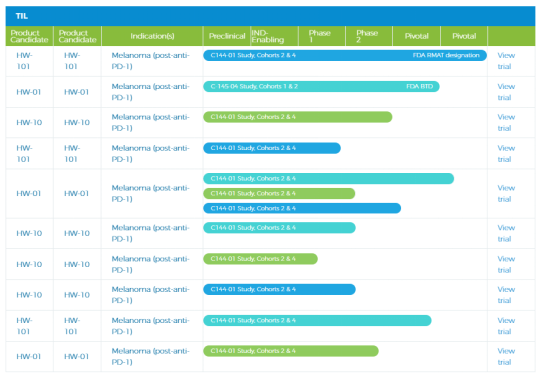Open View trial link for C-145-04 study row
The image size is (537, 379).
(506, 92)
